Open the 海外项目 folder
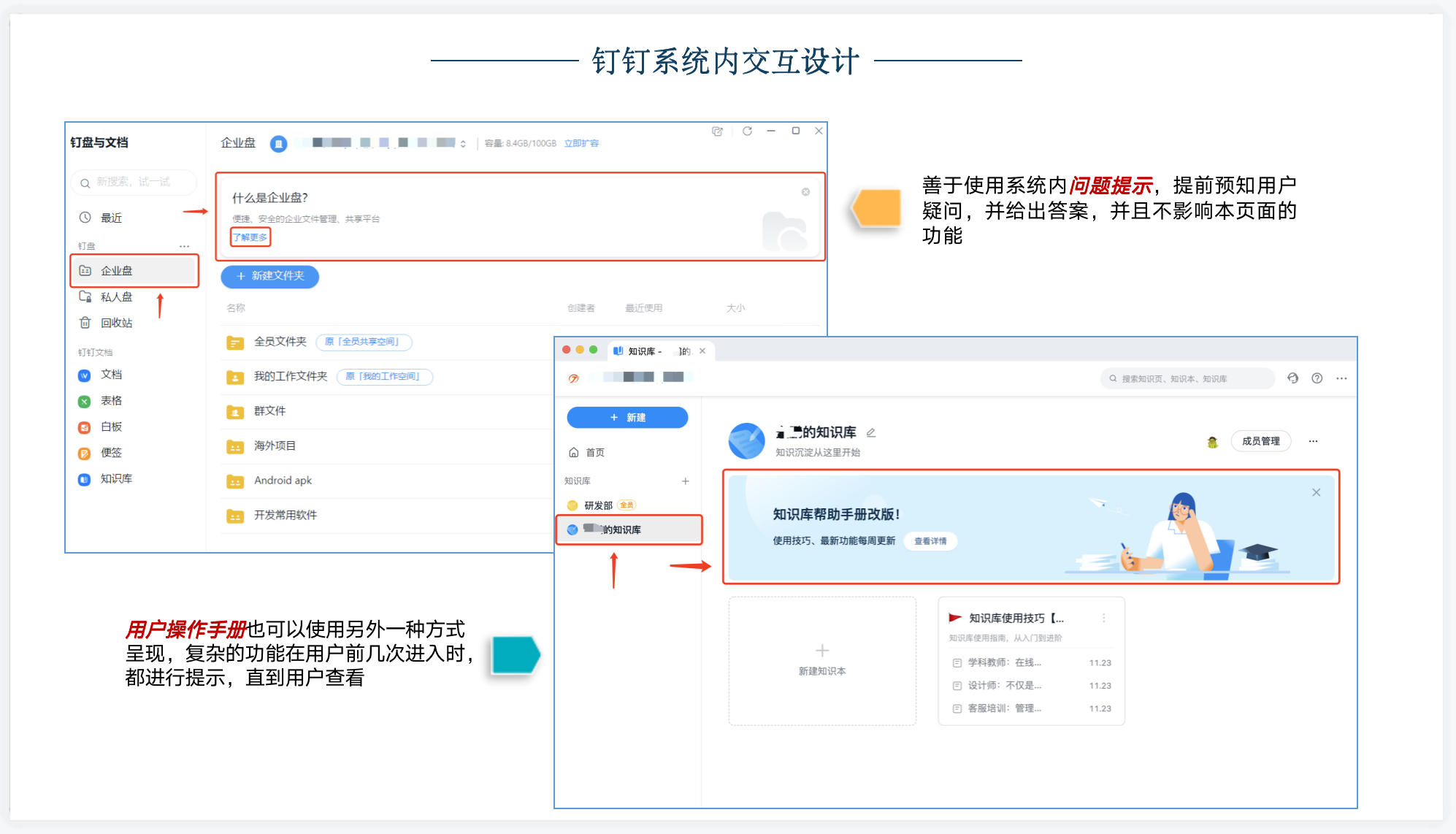The height and width of the screenshot is (834, 1456). (275, 445)
